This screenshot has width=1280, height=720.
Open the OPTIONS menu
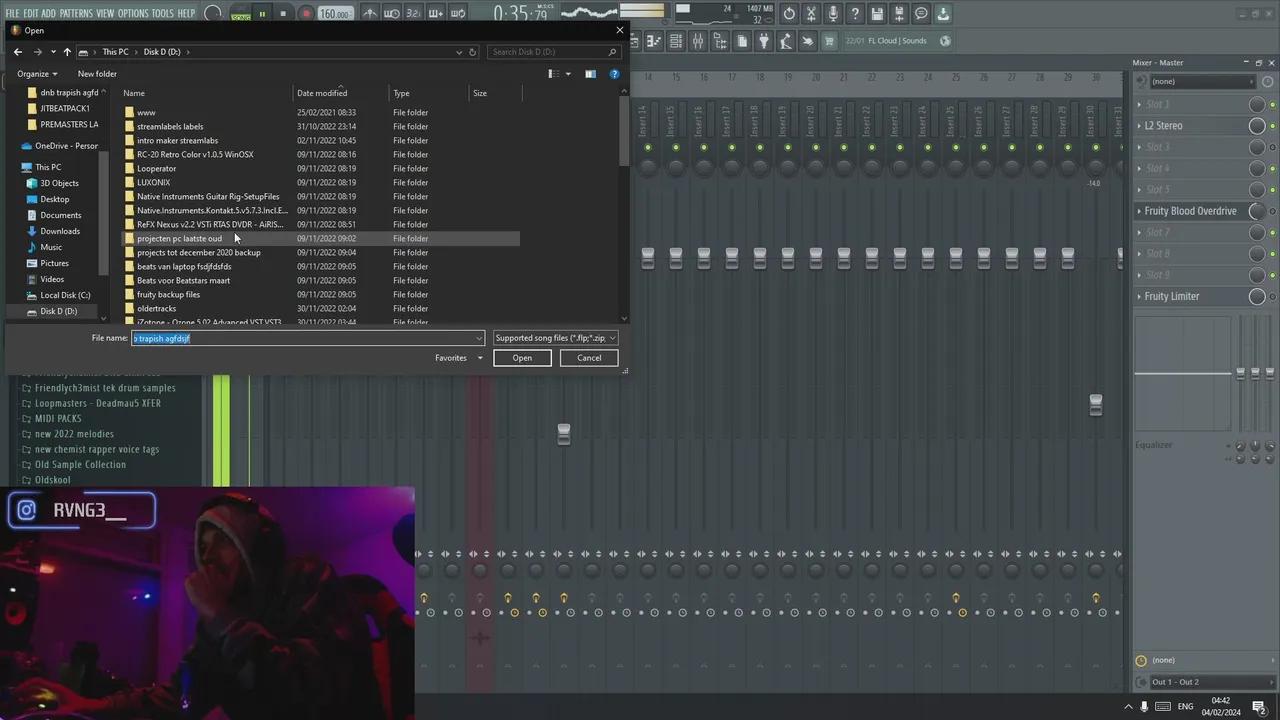133,14
